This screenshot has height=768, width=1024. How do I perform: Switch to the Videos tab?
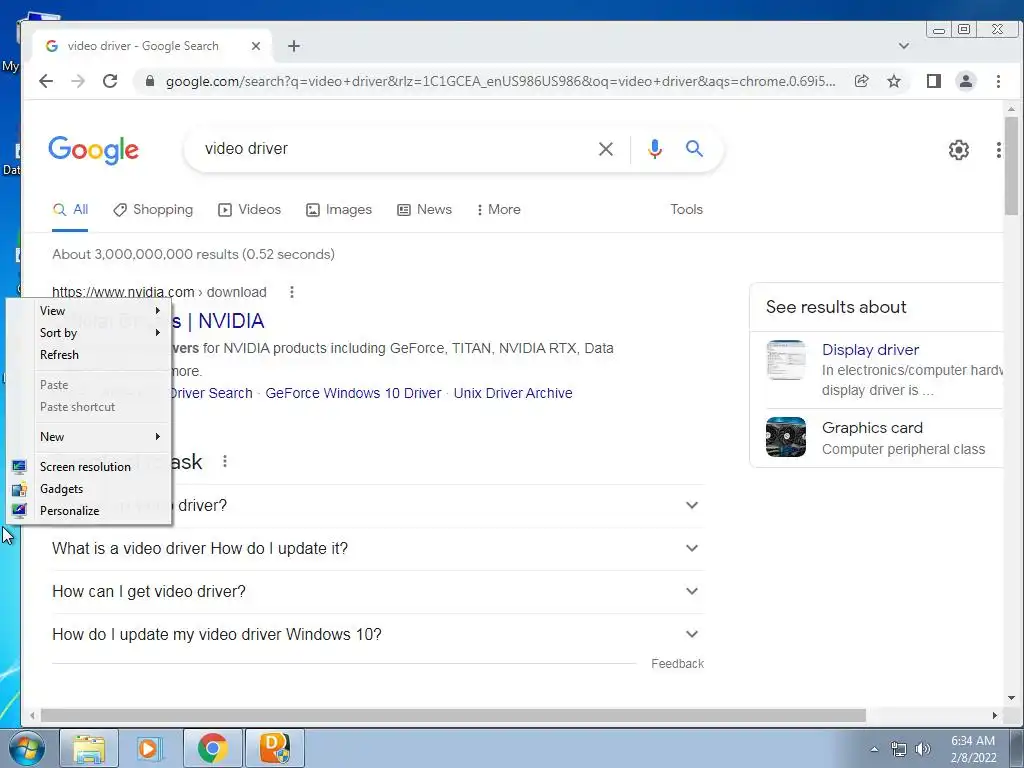click(249, 210)
